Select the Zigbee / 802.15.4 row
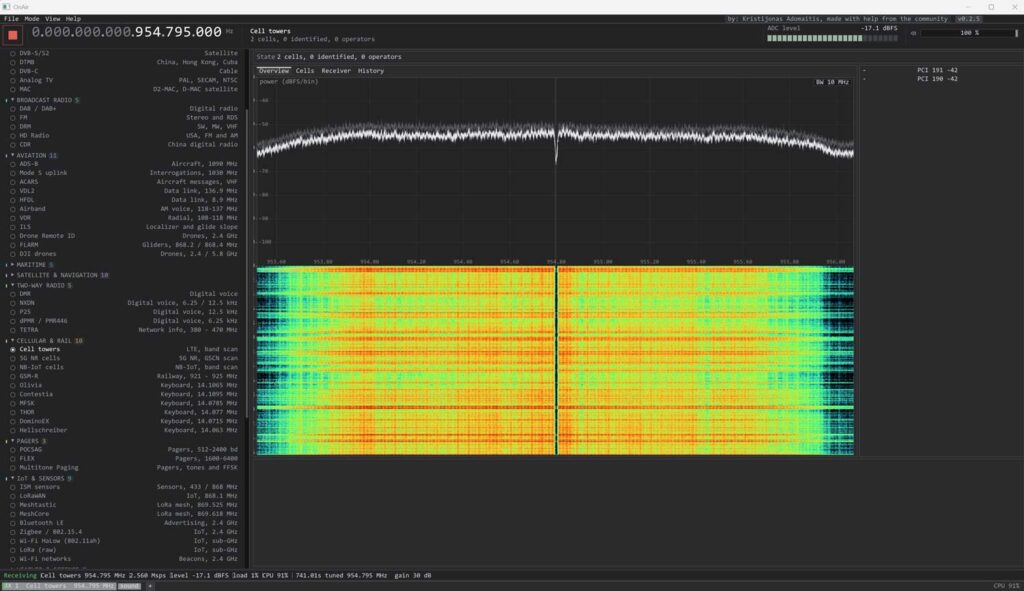The height and width of the screenshot is (591, 1024). click(x=124, y=532)
